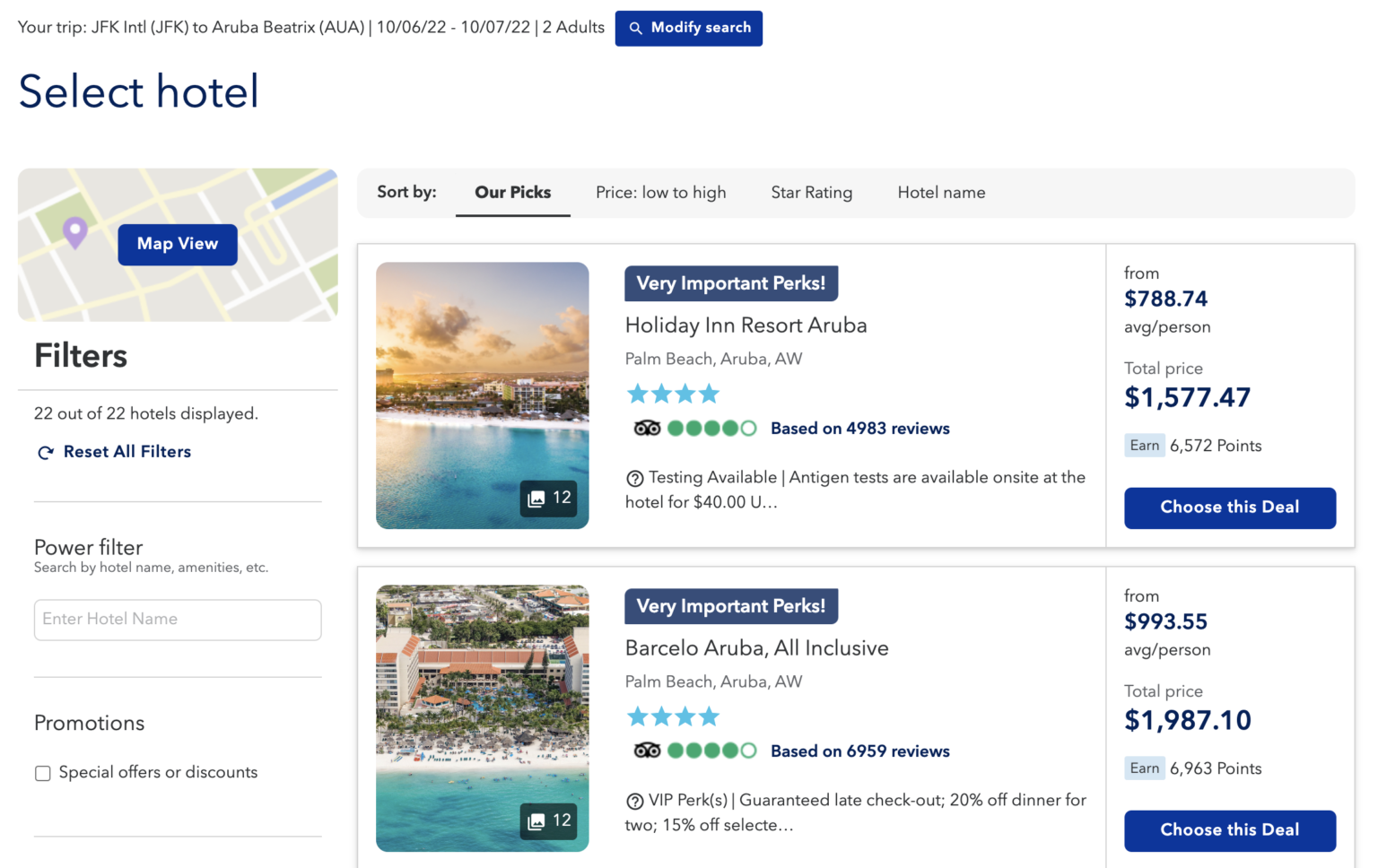Image resolution: width=1378 pixels, height=868 pixels.
Task: Select the purple map pin on the map preview
Action: tap(74, 231)
